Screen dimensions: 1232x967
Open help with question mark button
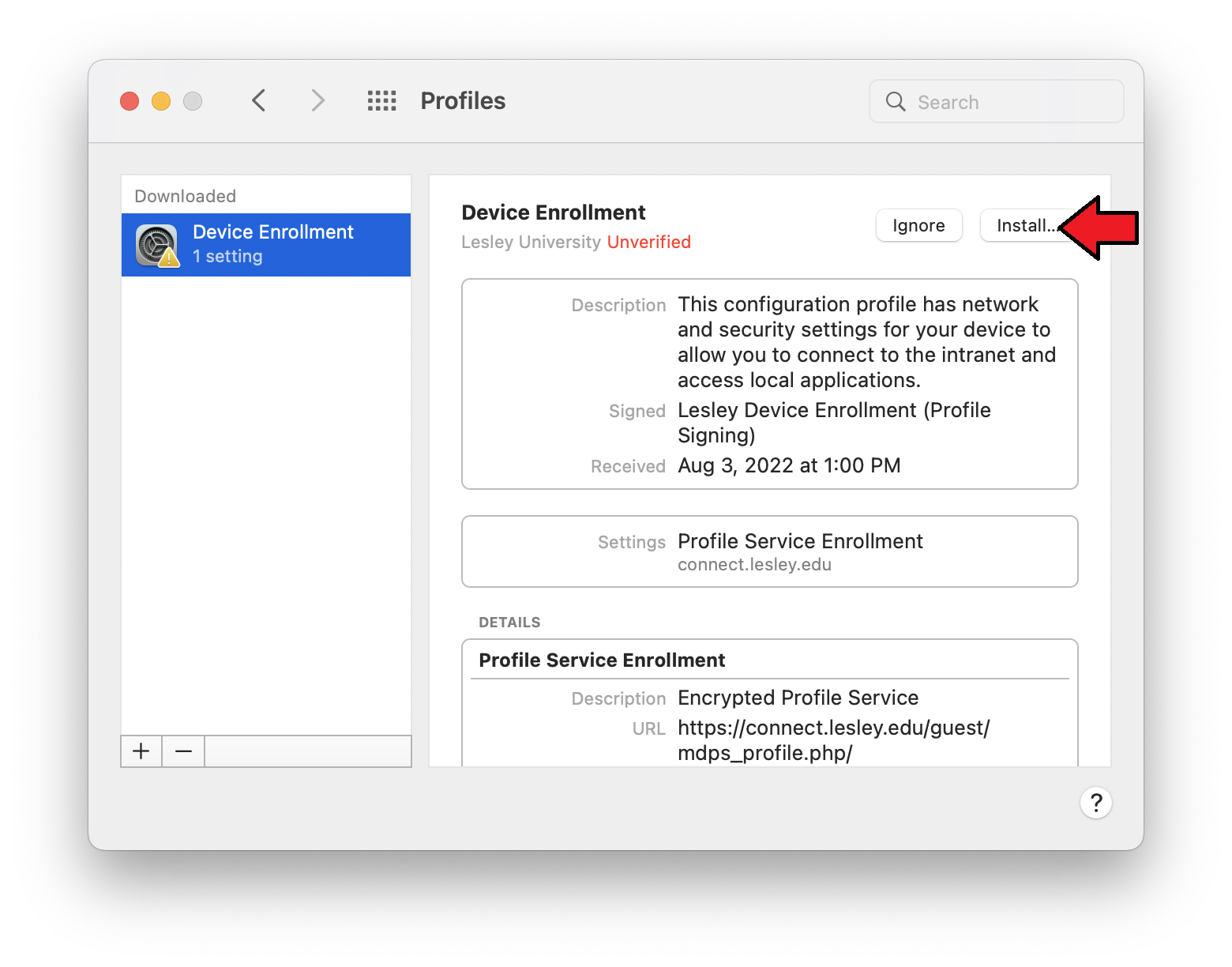pos(1096,803)
